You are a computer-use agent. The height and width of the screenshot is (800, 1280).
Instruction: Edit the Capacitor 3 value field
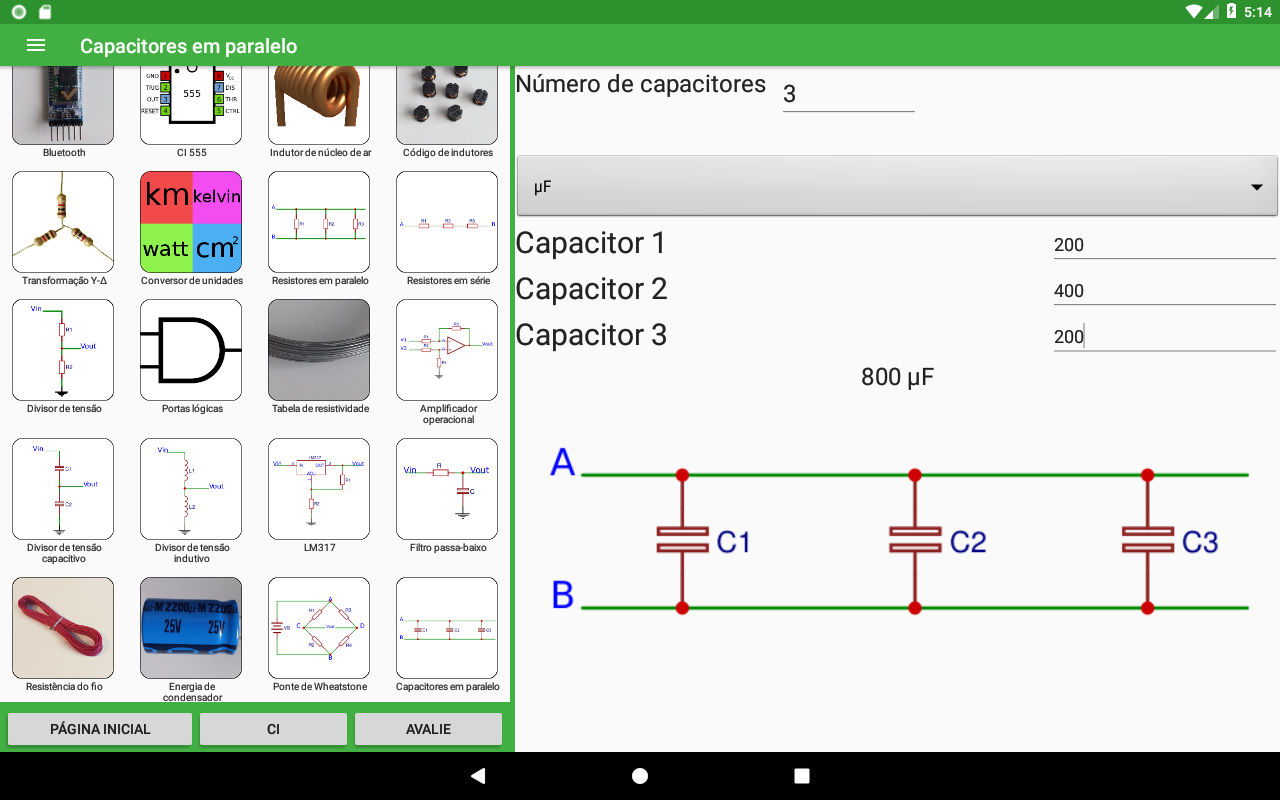point(1164,336)
